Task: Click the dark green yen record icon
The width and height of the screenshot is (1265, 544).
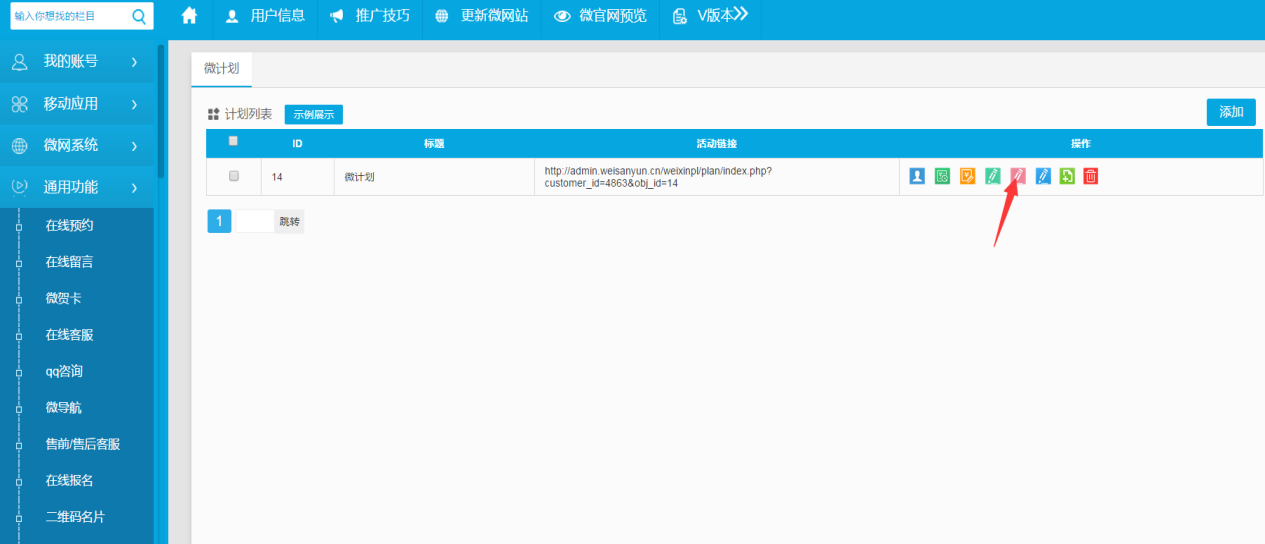Action: pos(942,176)
